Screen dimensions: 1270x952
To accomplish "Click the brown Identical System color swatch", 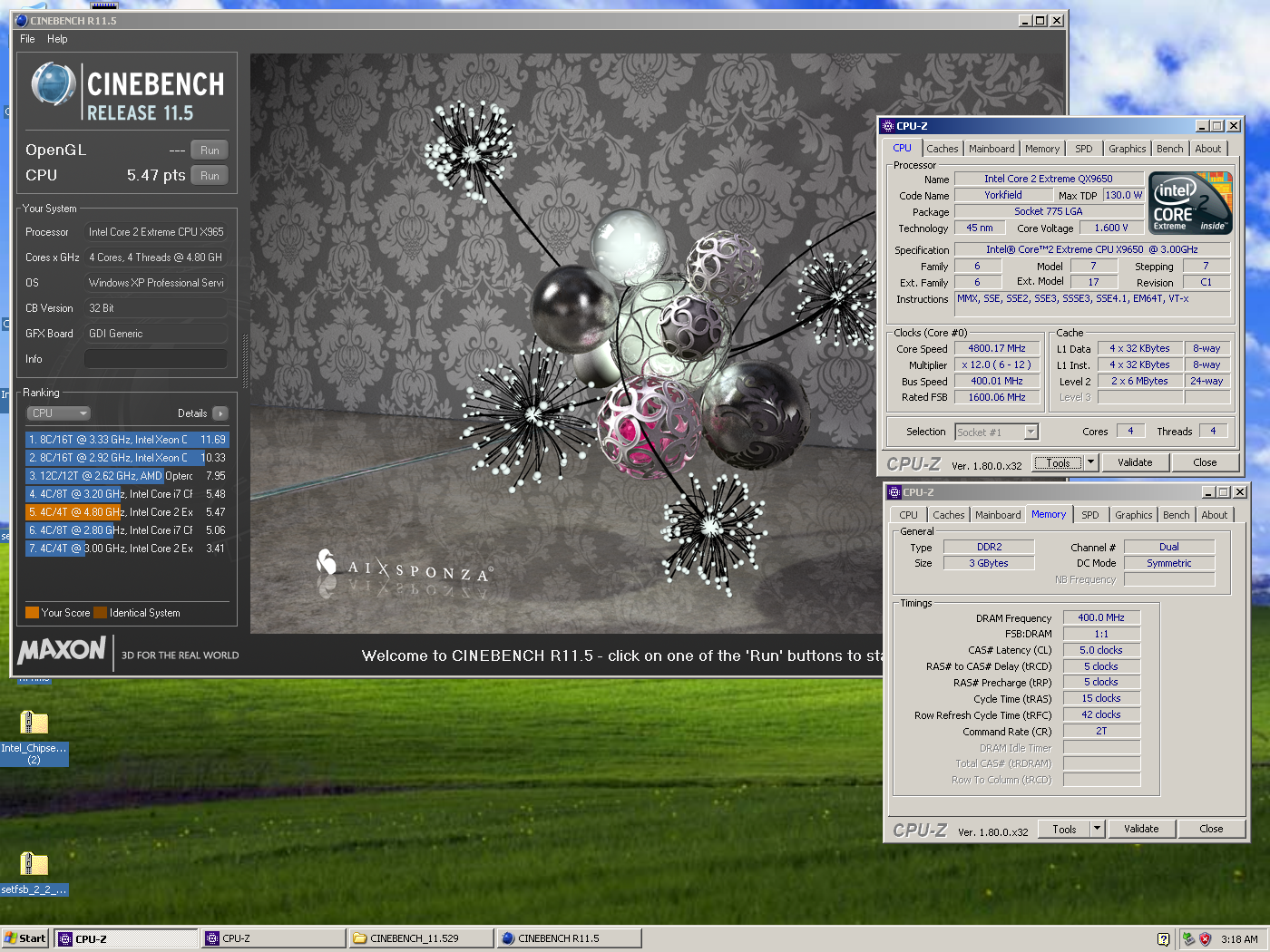I will coord(100,613).
